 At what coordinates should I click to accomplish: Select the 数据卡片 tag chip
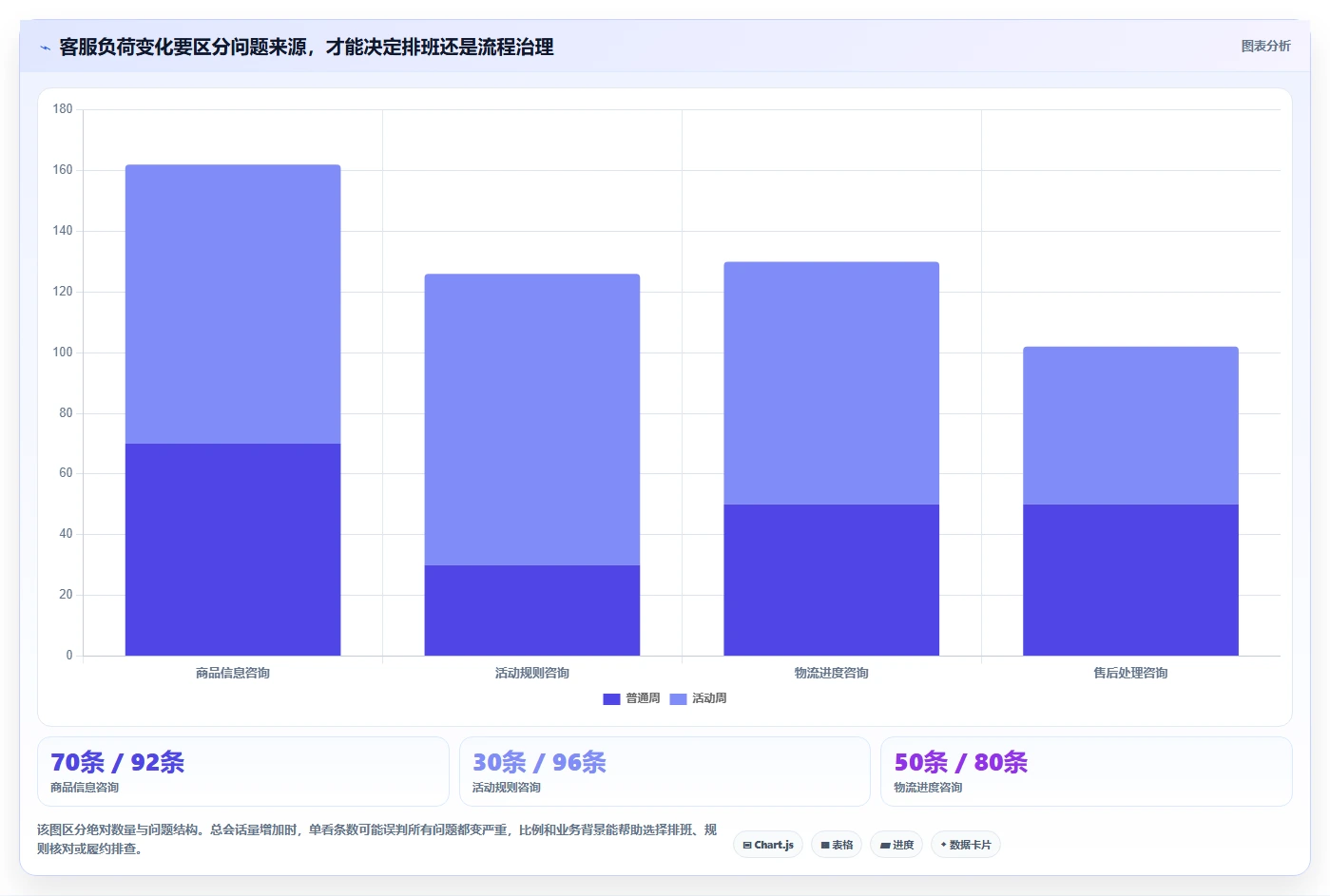966,845
